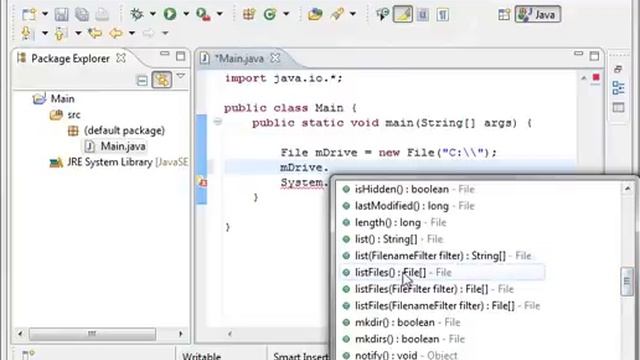
Task: Save the file with the floppy icon
Action: (62, 15)
